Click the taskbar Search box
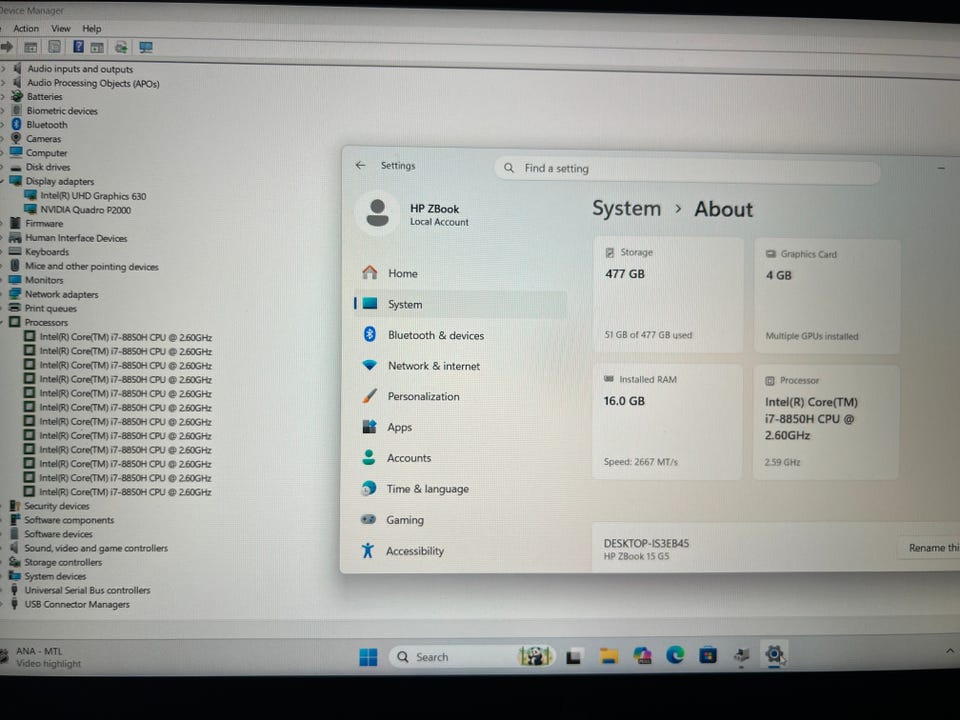 point(473,657)
